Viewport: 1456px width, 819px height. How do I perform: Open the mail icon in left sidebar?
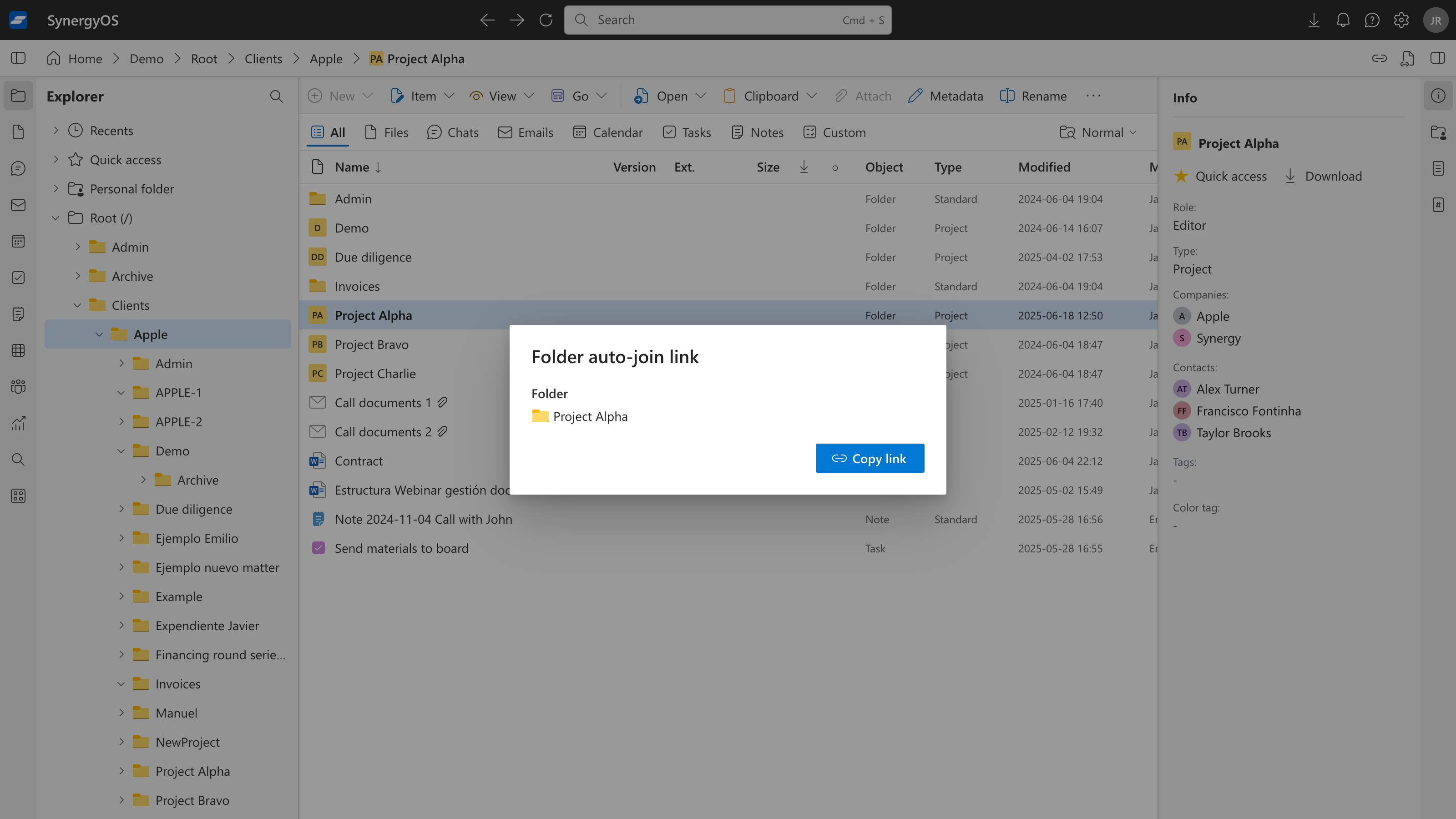click(18, 205)
